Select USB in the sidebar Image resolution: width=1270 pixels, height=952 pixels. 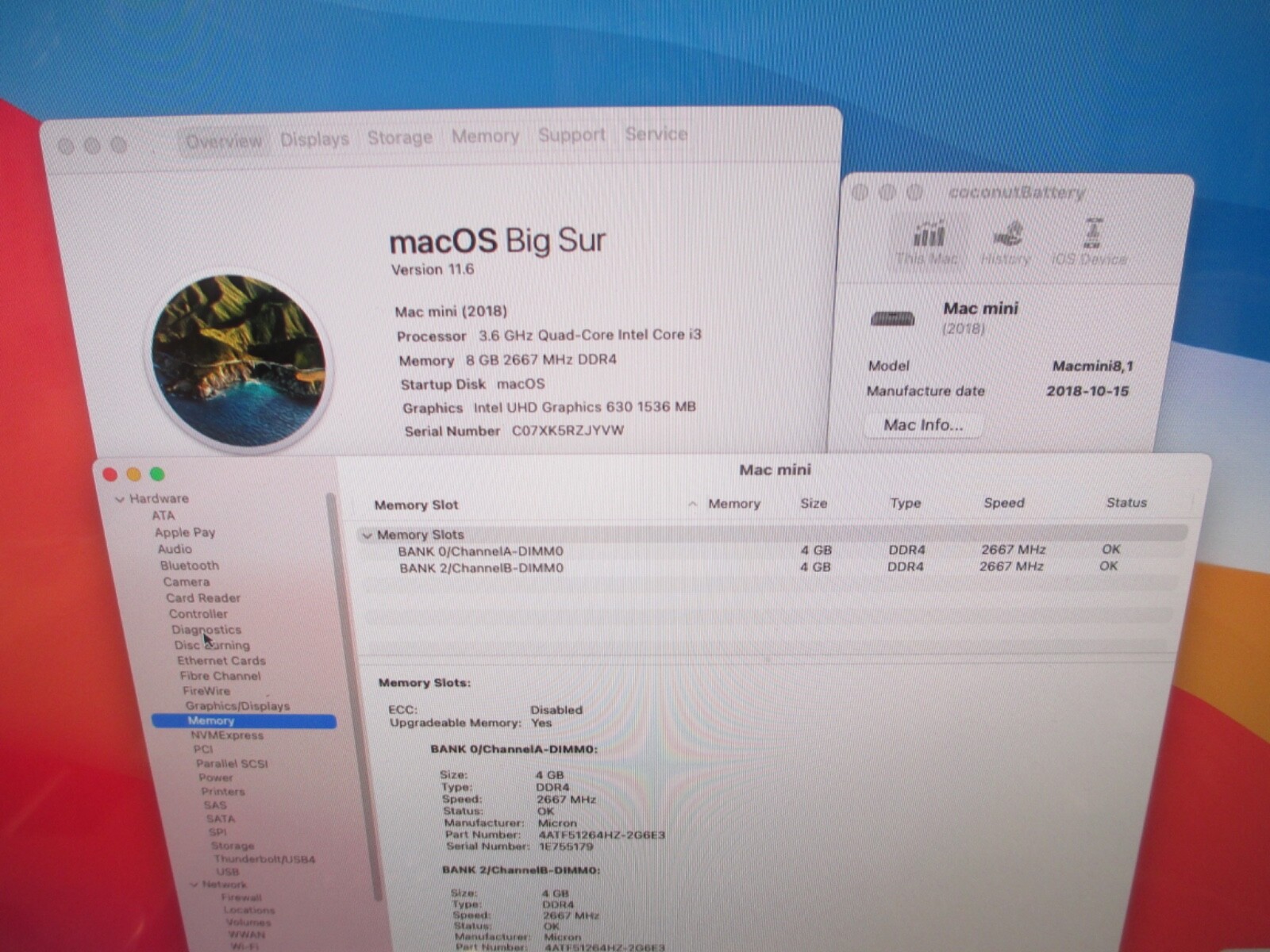(x=227, y=872)
